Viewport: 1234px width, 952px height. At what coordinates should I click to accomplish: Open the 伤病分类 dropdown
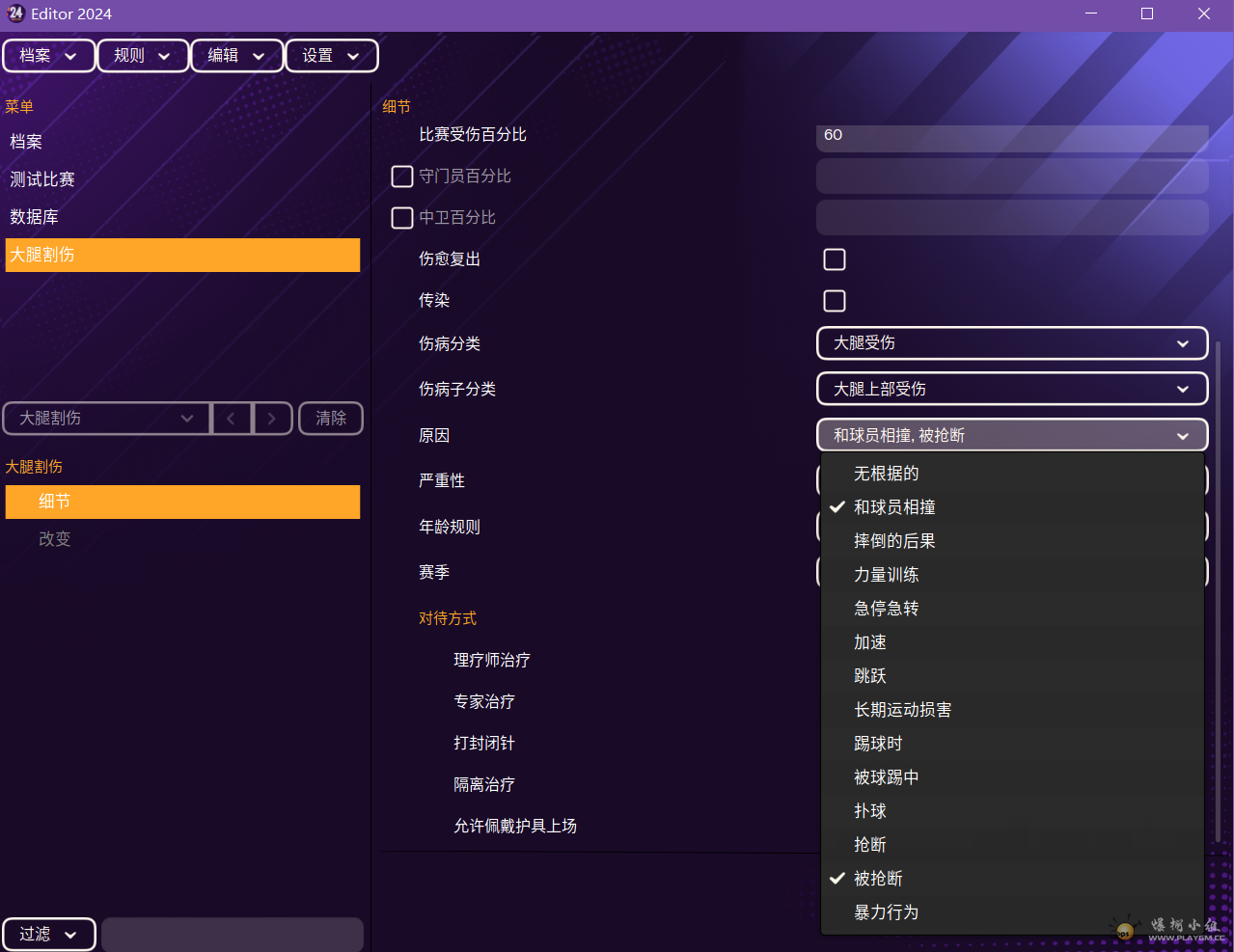[1011, 343]
